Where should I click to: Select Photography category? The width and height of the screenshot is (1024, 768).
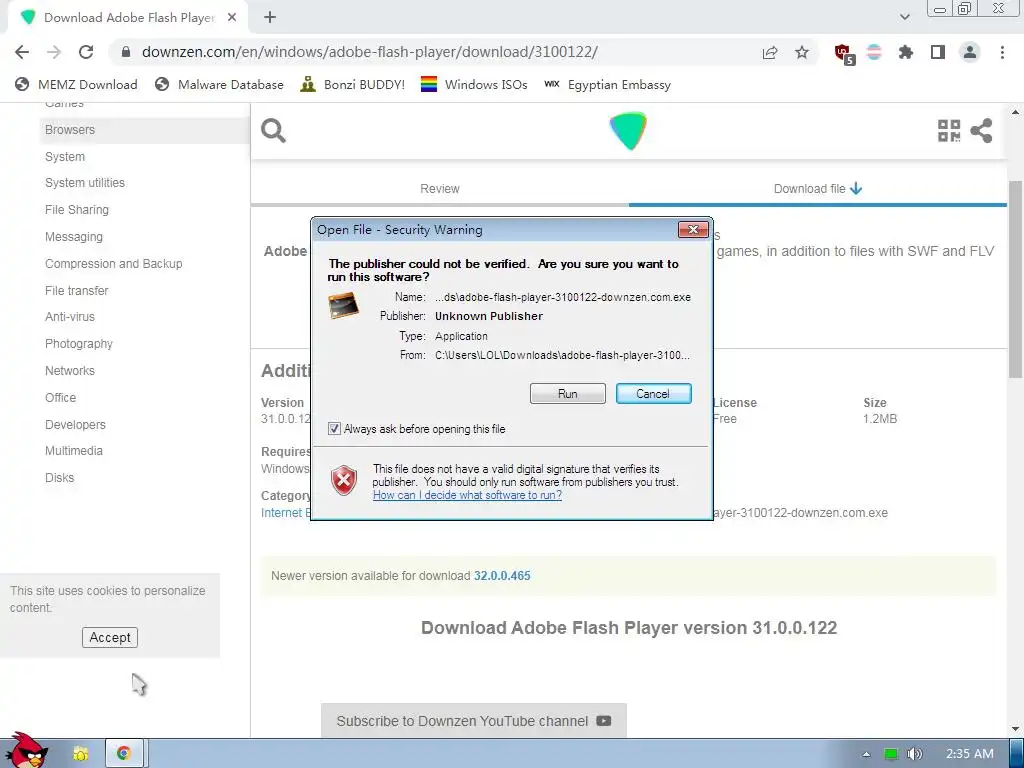tap(79, 344)
